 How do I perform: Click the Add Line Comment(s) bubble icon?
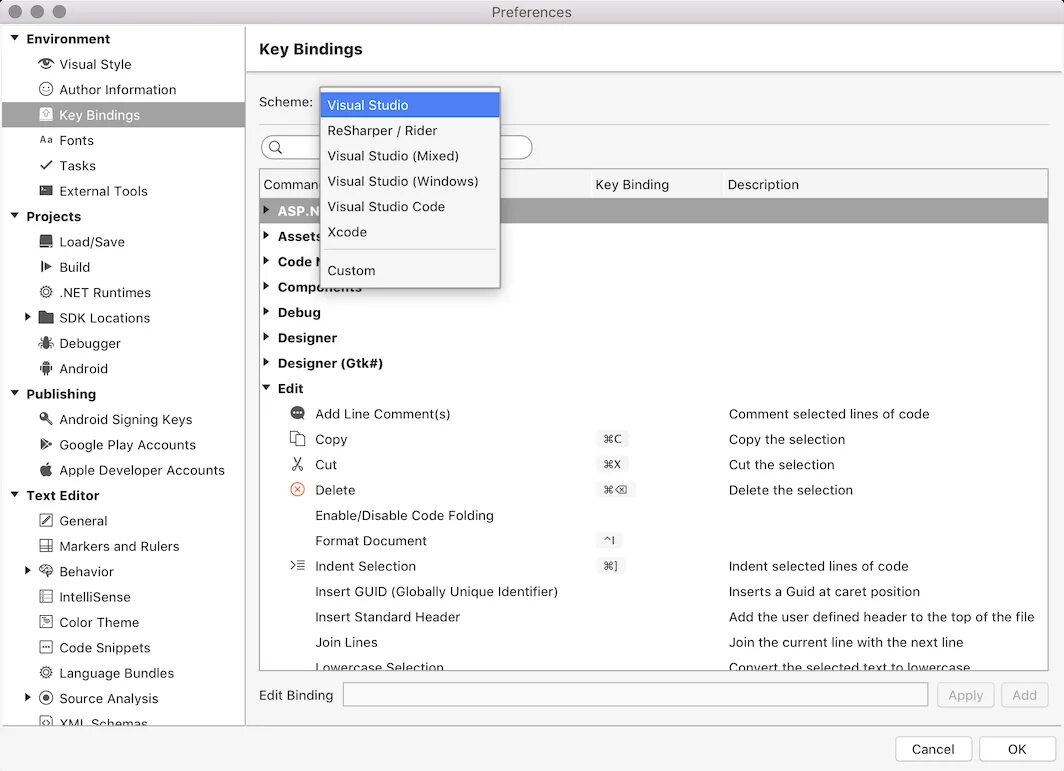pos(297,413)
